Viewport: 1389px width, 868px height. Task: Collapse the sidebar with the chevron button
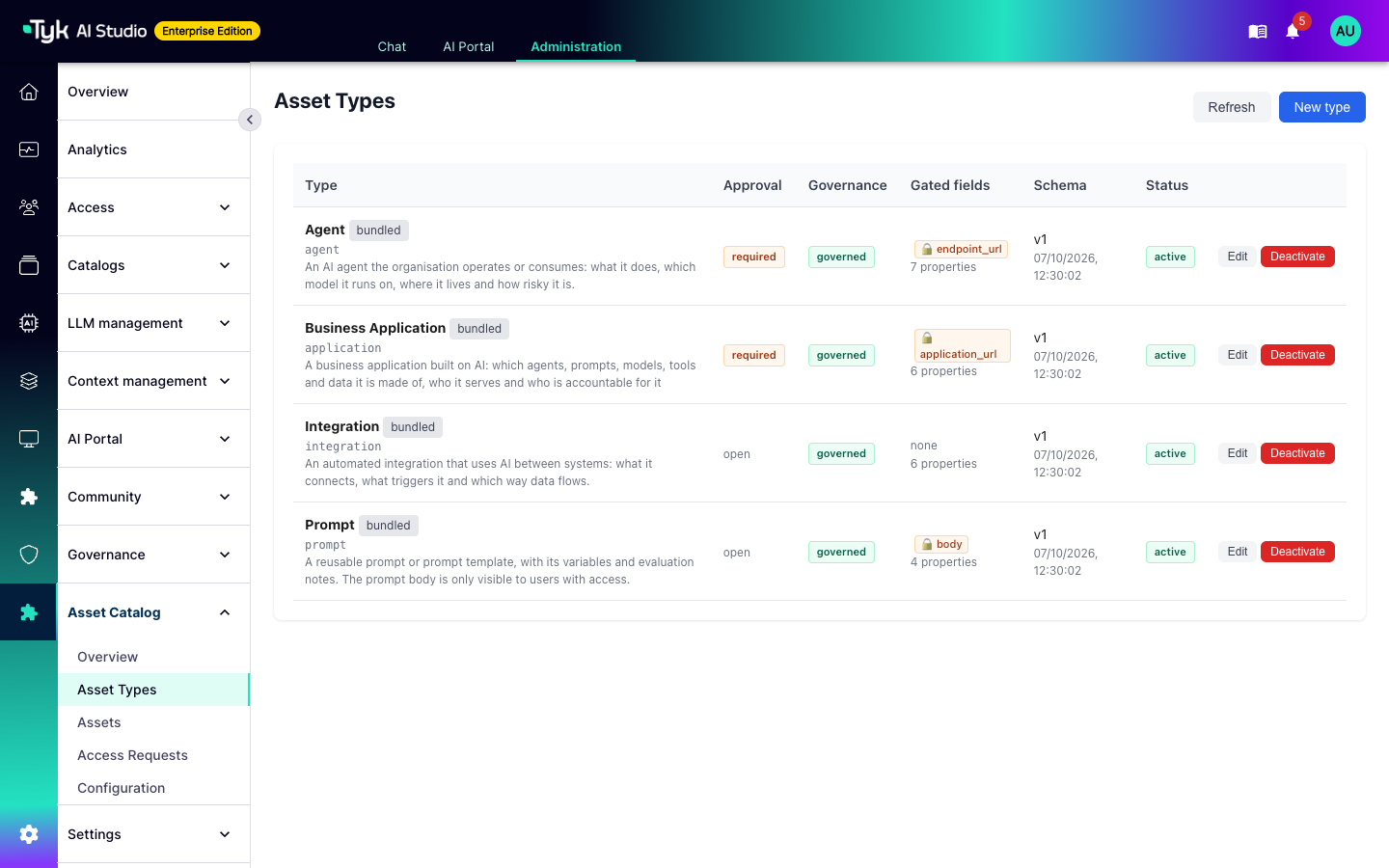click(x=250, y=120)
